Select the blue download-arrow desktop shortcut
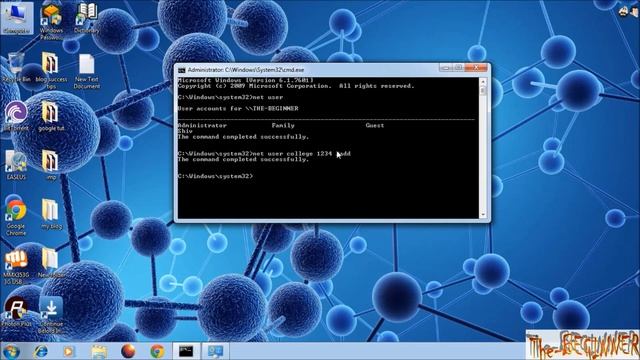The width and height of the screenshot is (640, 360). coord(51,315)
